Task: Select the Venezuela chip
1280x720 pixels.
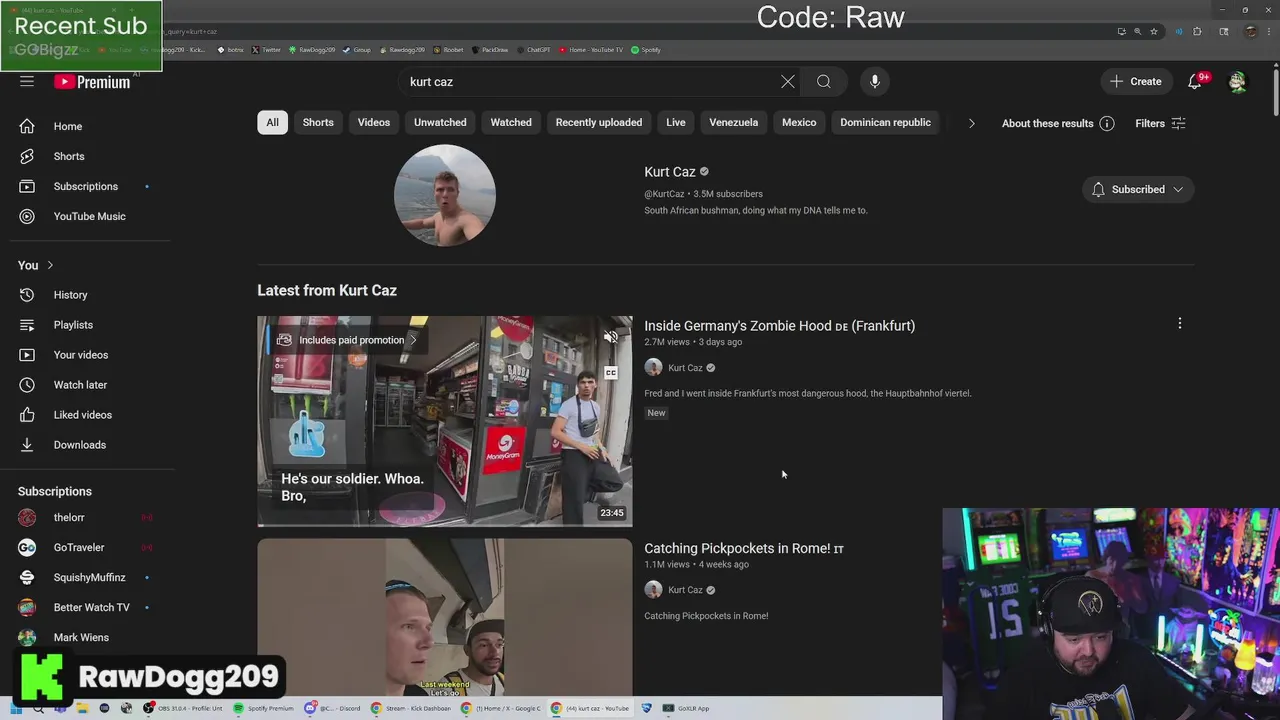Action: coord(734,122)
